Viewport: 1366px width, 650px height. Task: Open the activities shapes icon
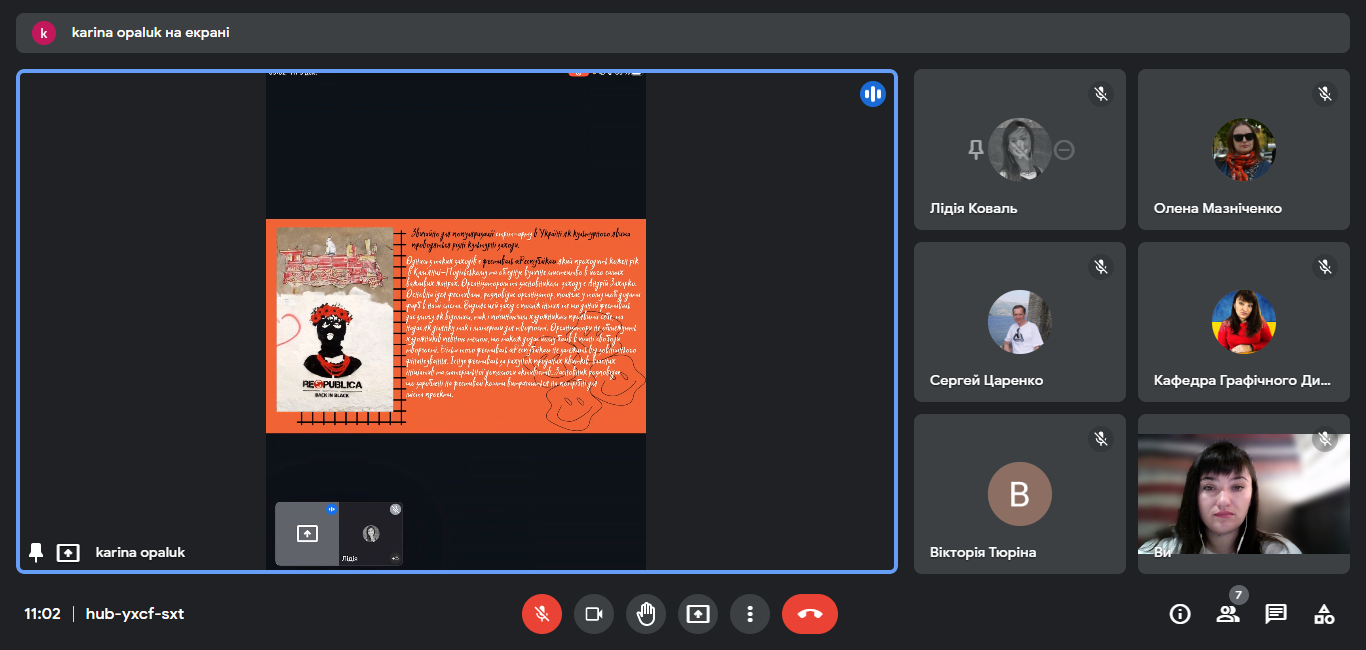[x=1324, y=614]
